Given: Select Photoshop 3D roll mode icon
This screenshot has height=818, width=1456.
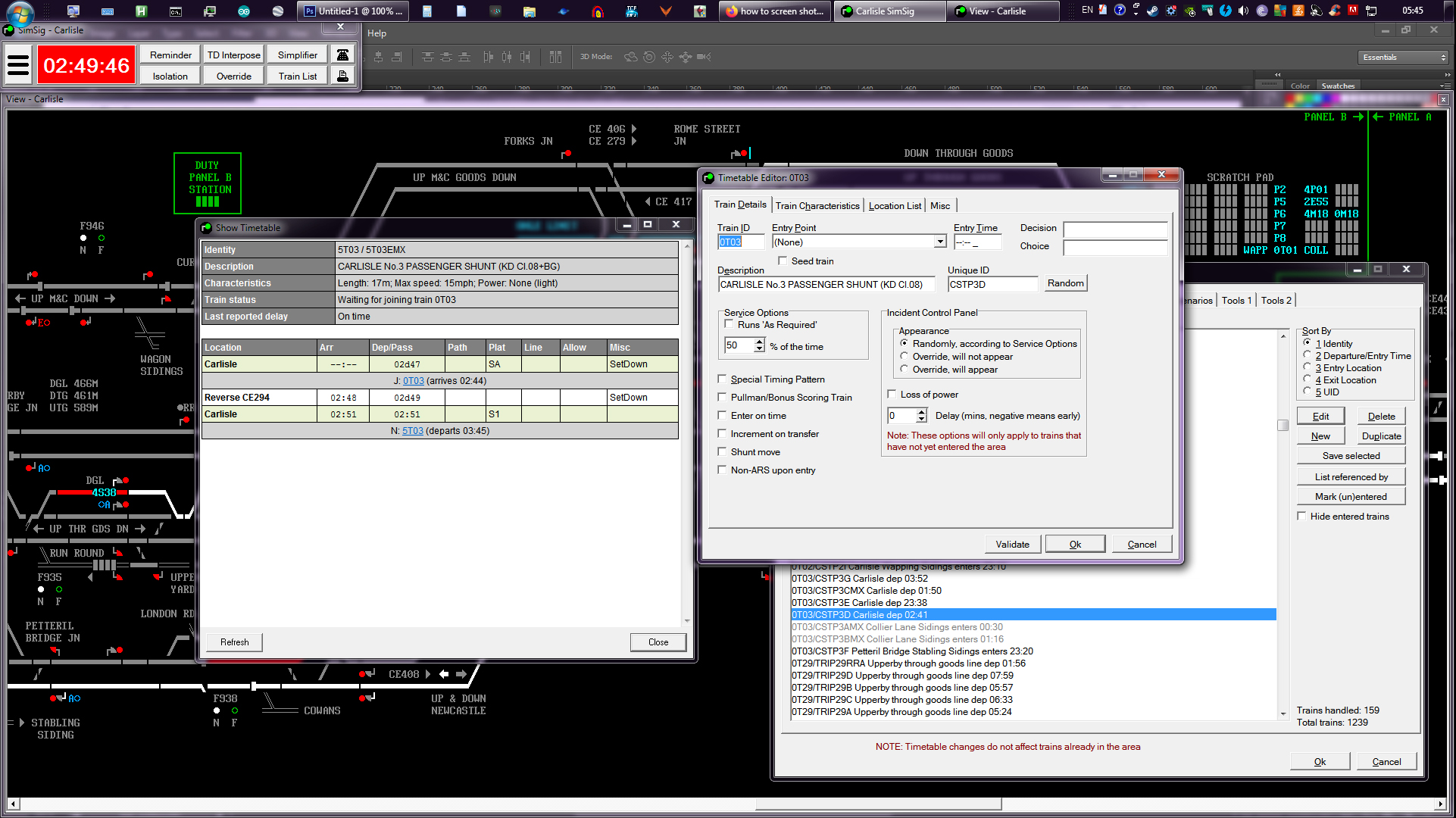Looking at the screenshot, I should pyautogui.click(x=648, y=57).
